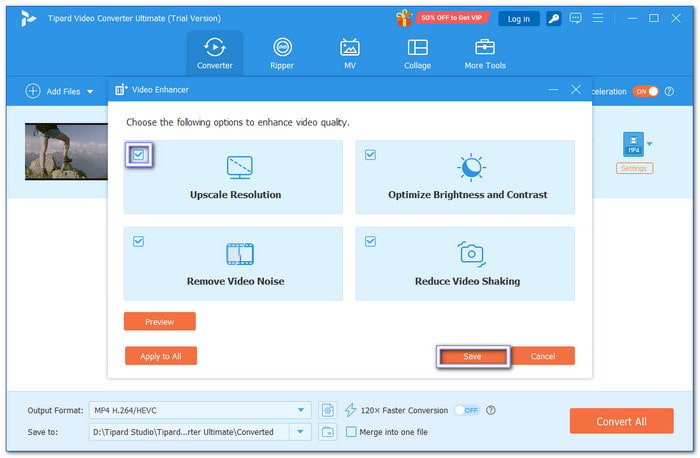Open the Add Files dropdown arrow

90,92
